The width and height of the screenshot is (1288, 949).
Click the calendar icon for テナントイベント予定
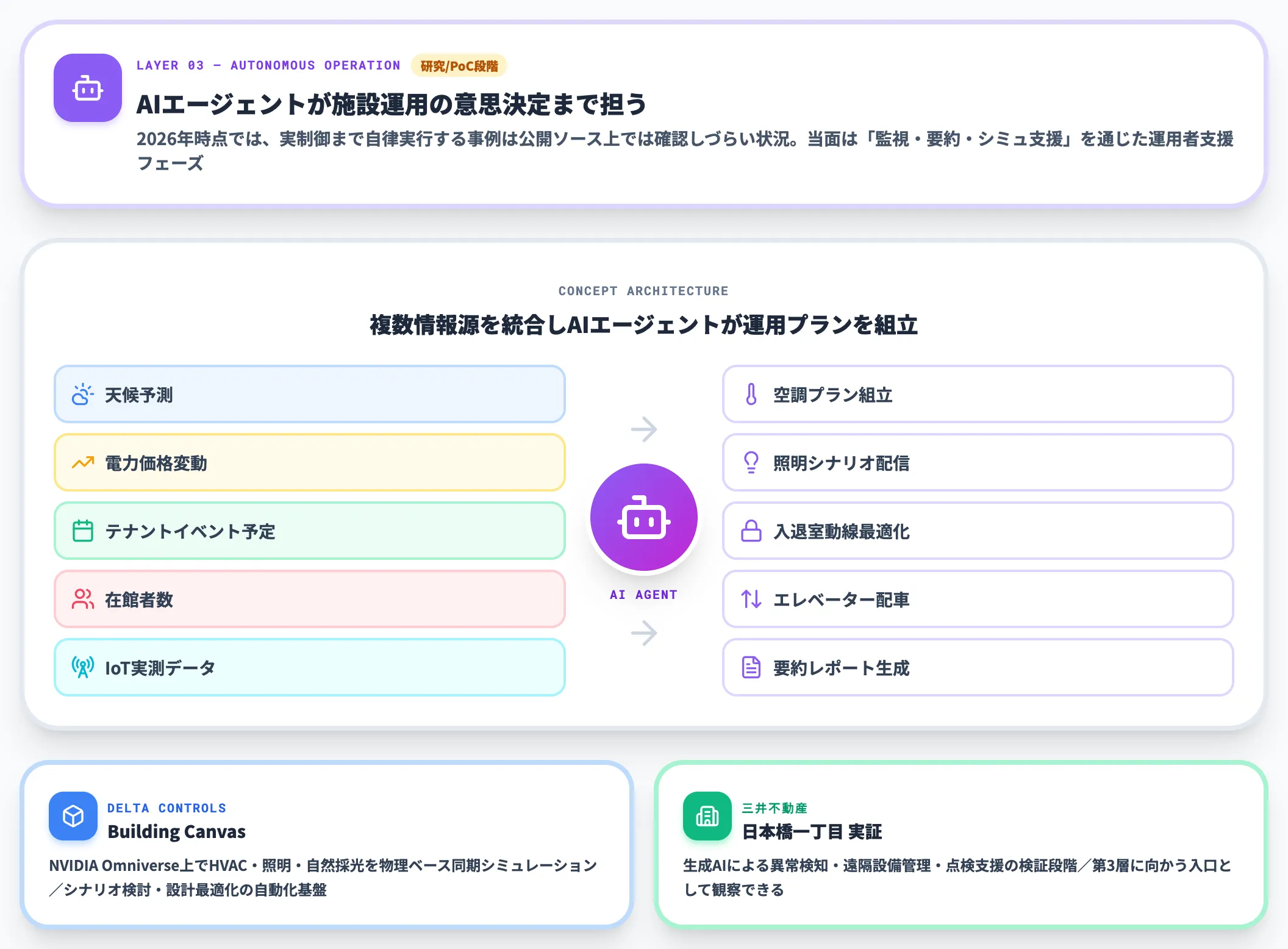coord(82,531)
